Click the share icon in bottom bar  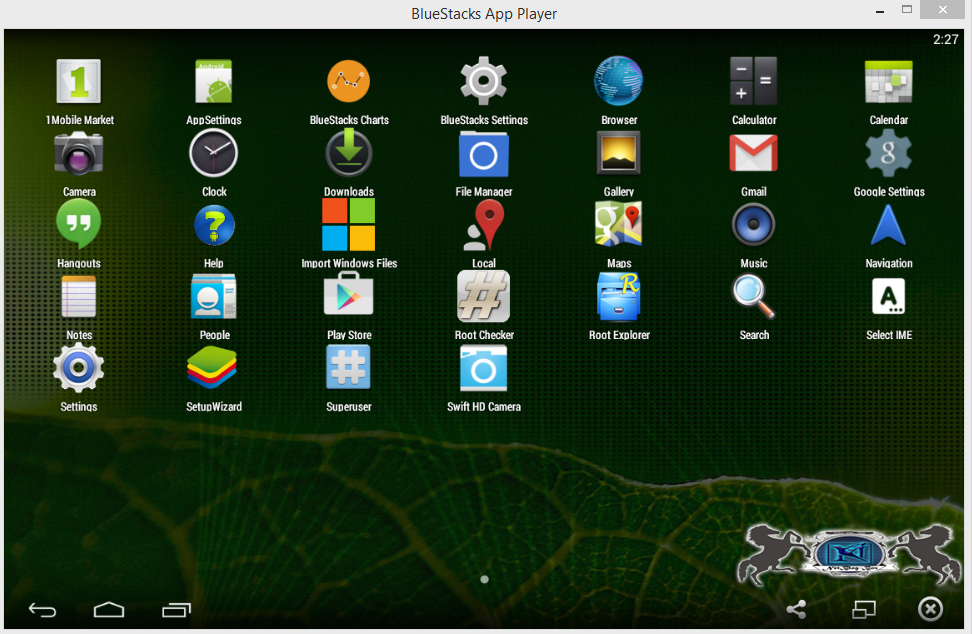797,610
